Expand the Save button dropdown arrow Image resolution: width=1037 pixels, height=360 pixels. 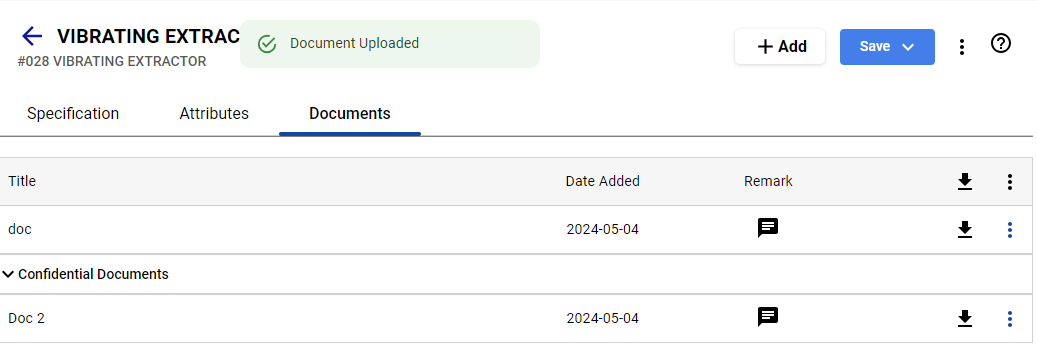[x=908, y=47]
